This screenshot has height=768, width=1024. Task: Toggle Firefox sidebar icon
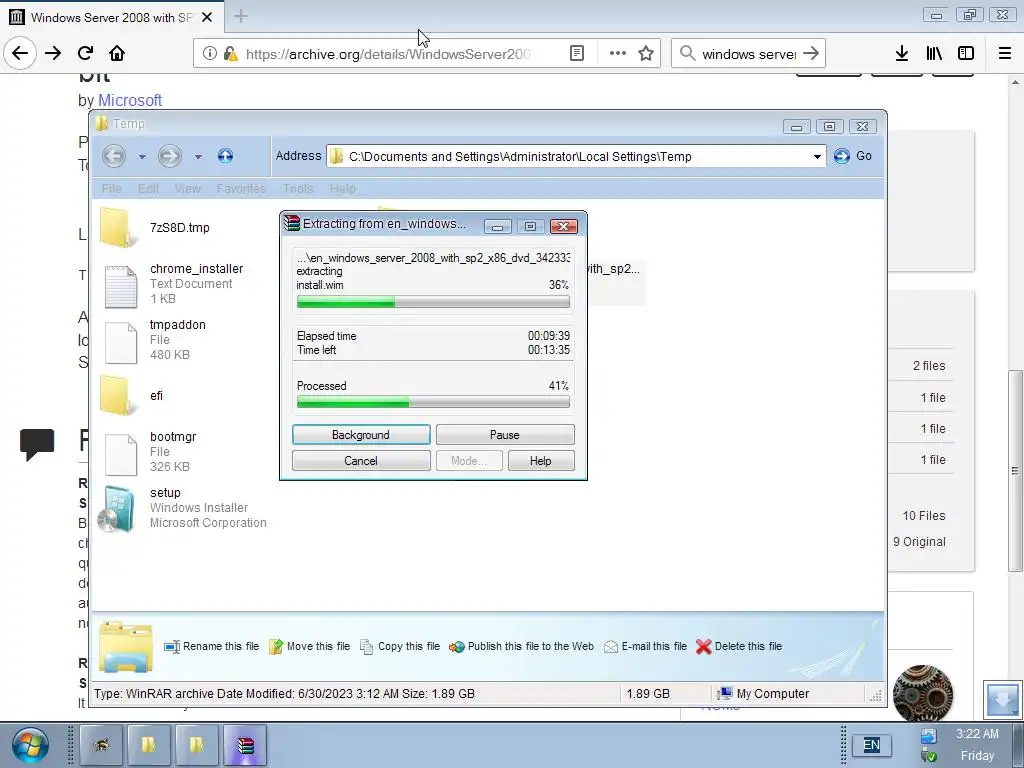coord(966,54)
